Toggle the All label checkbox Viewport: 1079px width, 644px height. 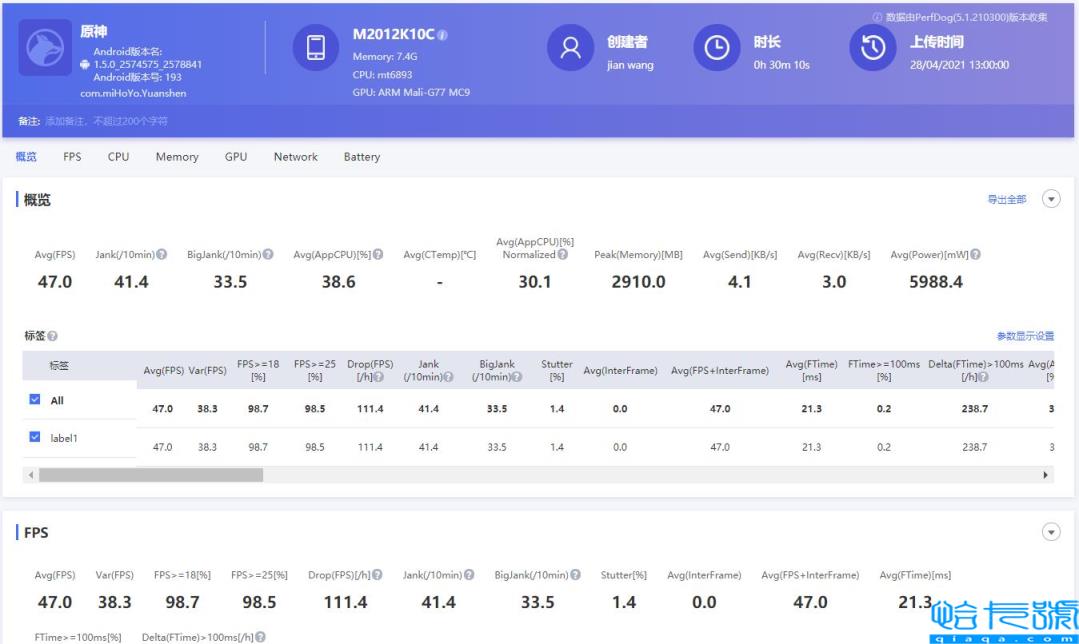coord(34,400)
